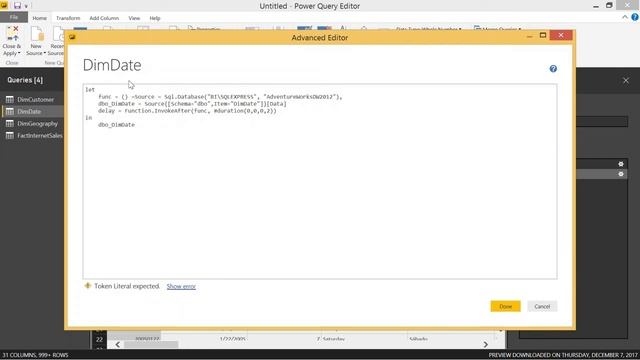640x360 pixels.
Task: Click the horizontal scrollbar thumb
Action: 151,344
